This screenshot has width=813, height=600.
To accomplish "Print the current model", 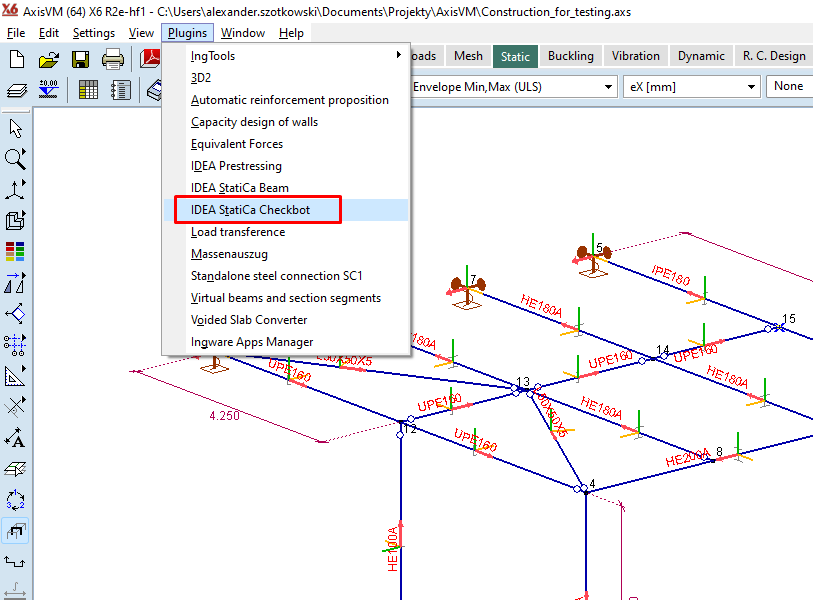I will tap(112, 60).
